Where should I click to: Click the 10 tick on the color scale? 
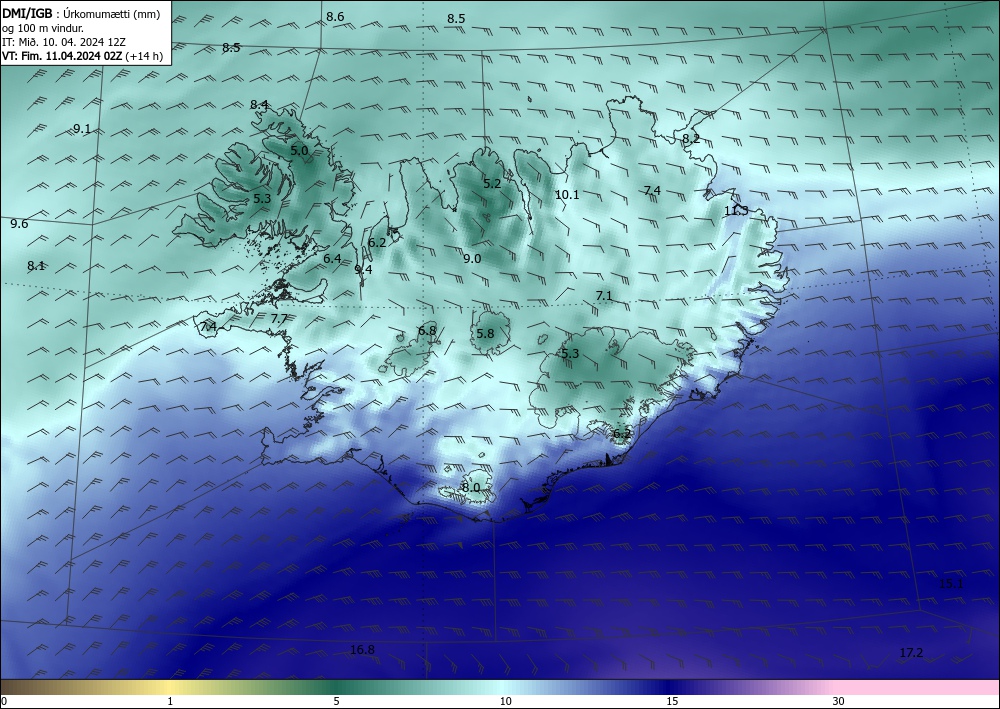(505, 701)
